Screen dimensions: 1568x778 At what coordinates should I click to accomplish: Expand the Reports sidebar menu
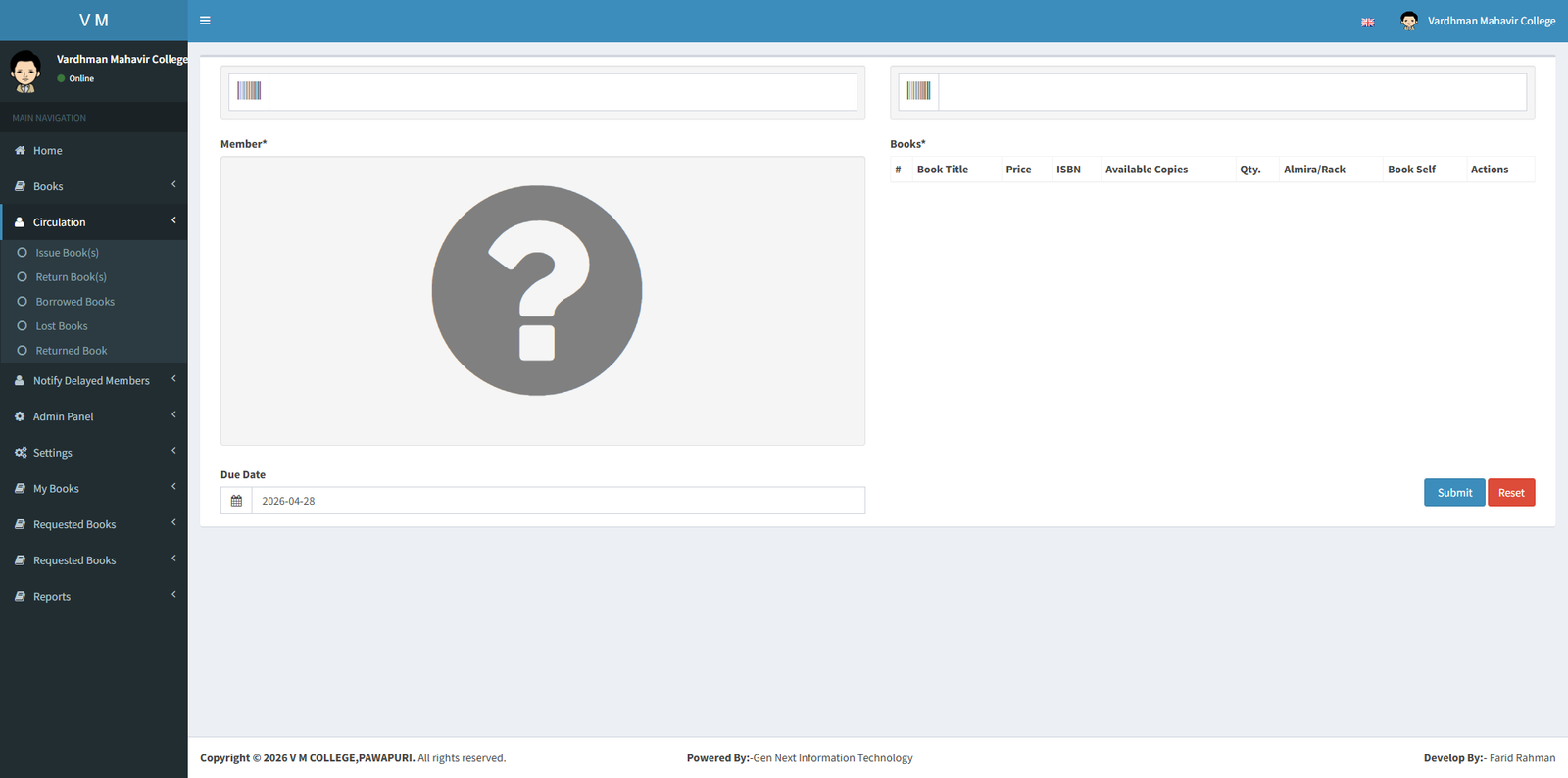point(52,597)
